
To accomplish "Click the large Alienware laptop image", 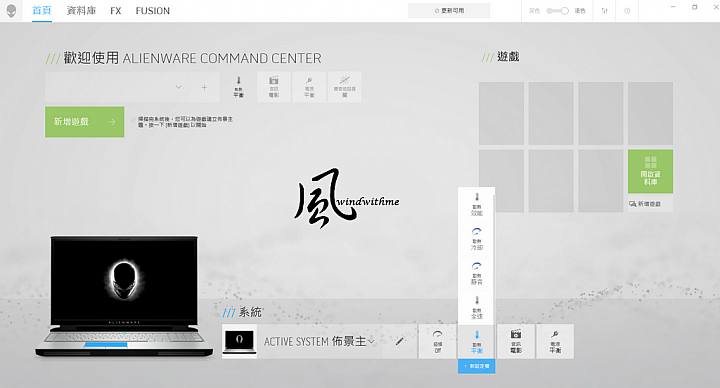I will point(124,296).
